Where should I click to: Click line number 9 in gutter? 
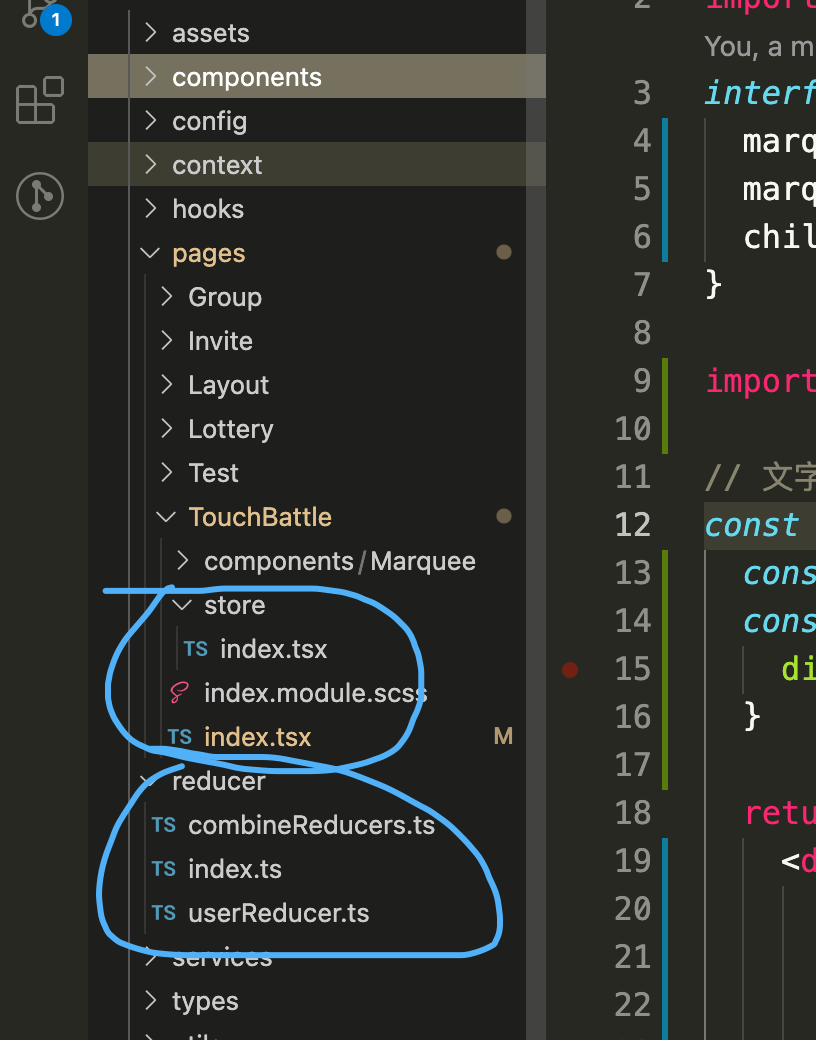pyautogui.click(x=642, y=381)
